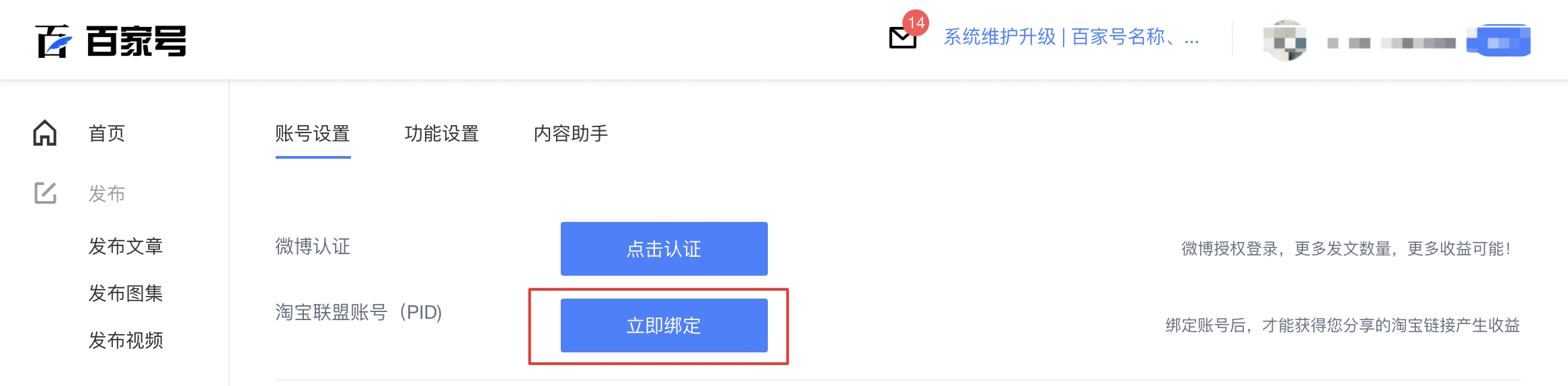Click the red 14 notification badge
This screenshot has height=386, width=1568.
click(x=916, y=23)
